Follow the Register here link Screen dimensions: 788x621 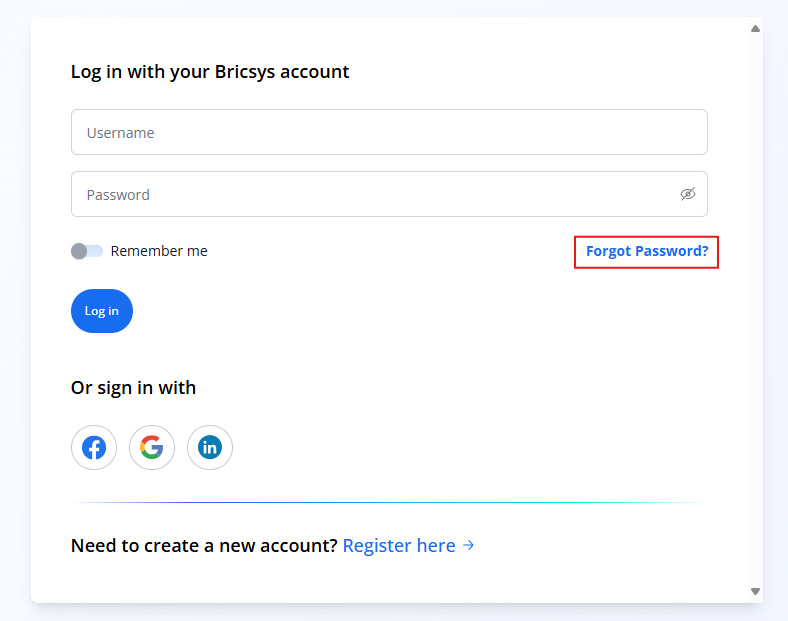(399, 545)
